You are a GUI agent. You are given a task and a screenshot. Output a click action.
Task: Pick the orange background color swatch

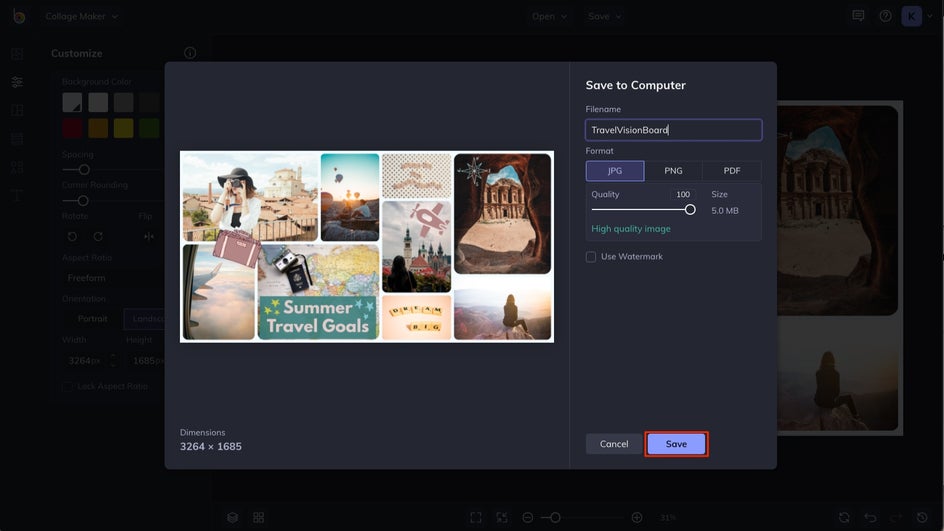(98, 128)
